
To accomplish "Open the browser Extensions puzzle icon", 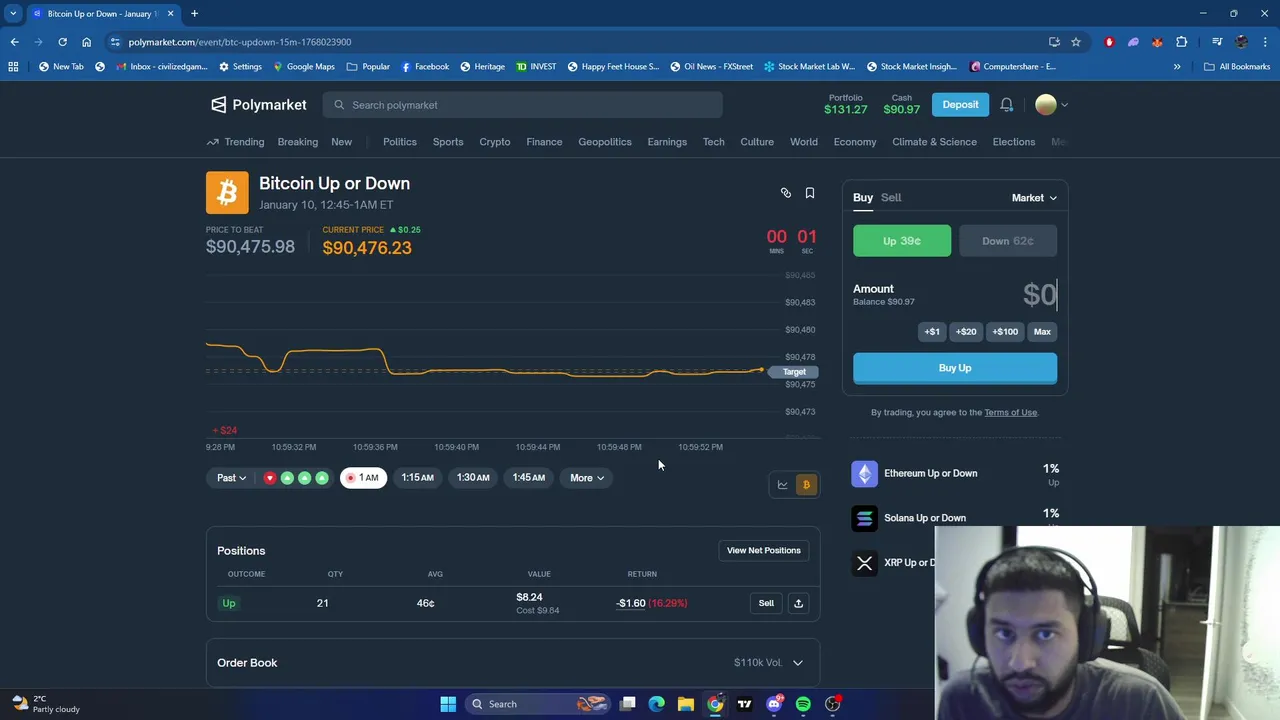I will [x=1182, y=42].
